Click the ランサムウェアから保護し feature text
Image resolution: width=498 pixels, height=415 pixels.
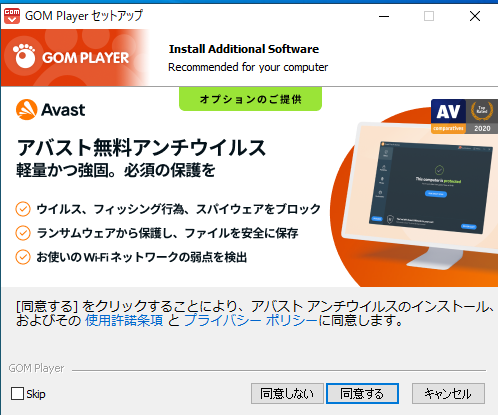click(167, 233)
